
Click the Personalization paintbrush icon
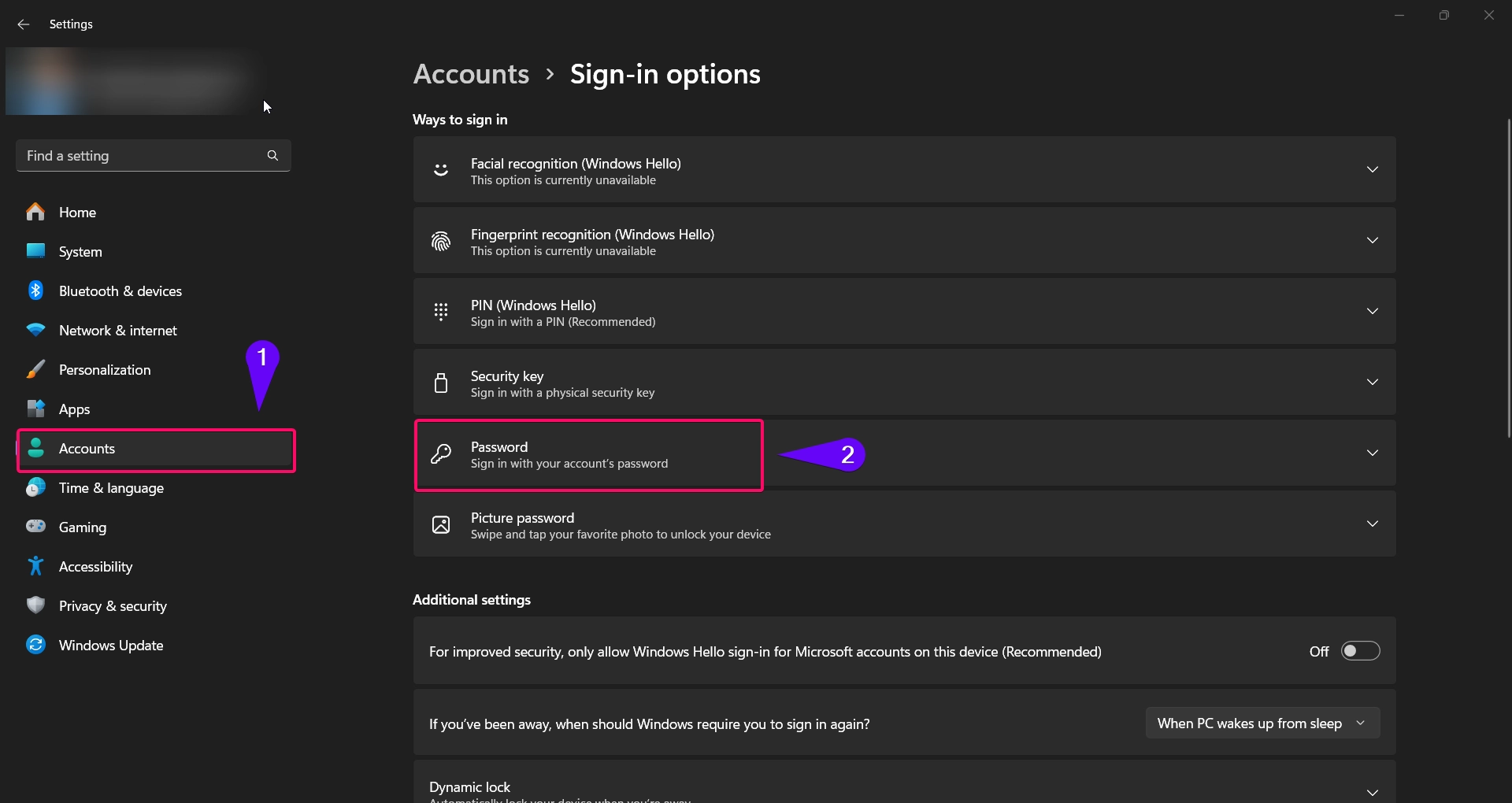[x=35, y=369]
